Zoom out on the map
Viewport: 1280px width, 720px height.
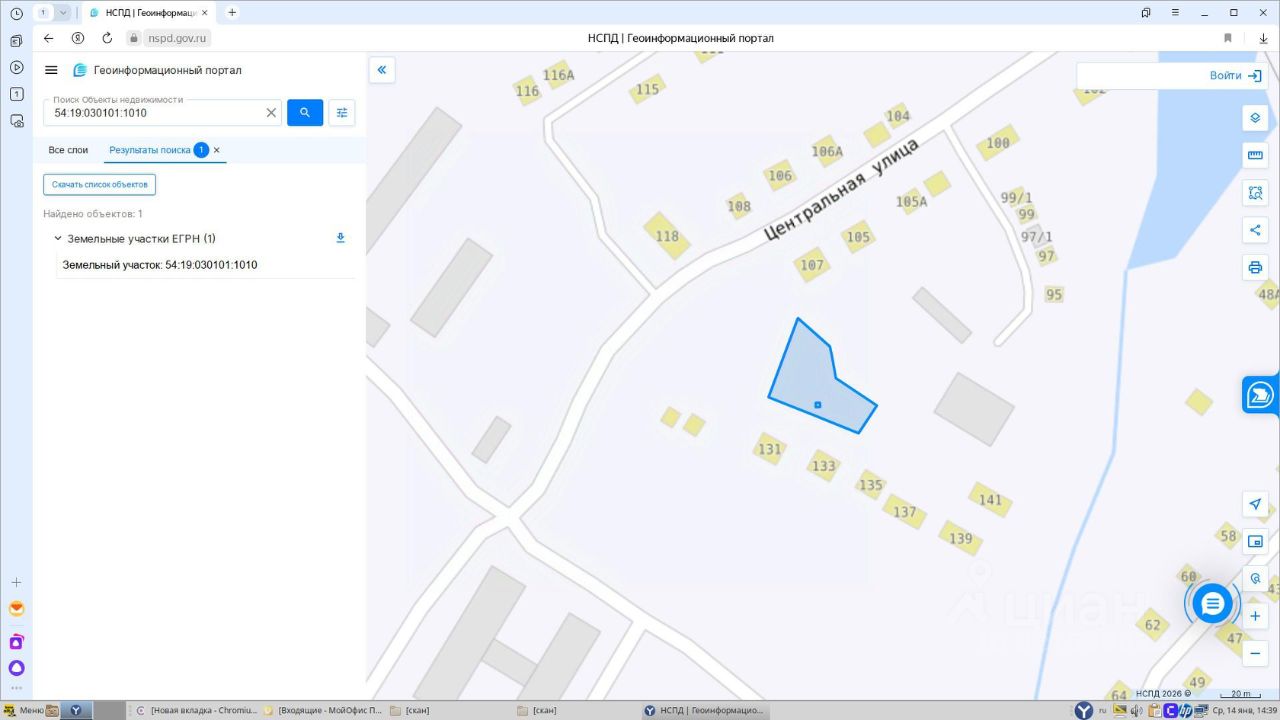click(x=1255, y=653)
